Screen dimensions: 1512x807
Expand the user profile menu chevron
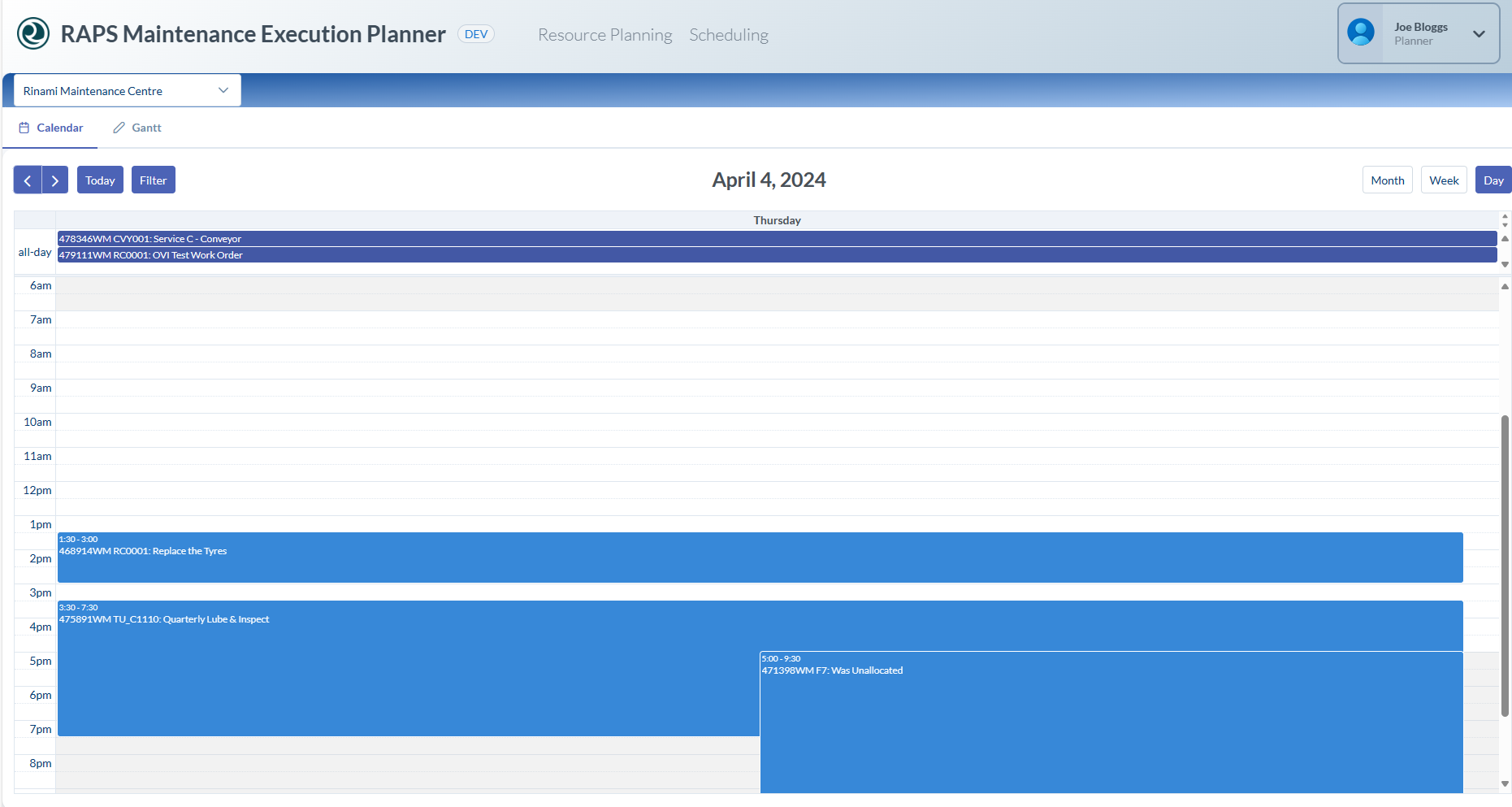point(1479,34)
